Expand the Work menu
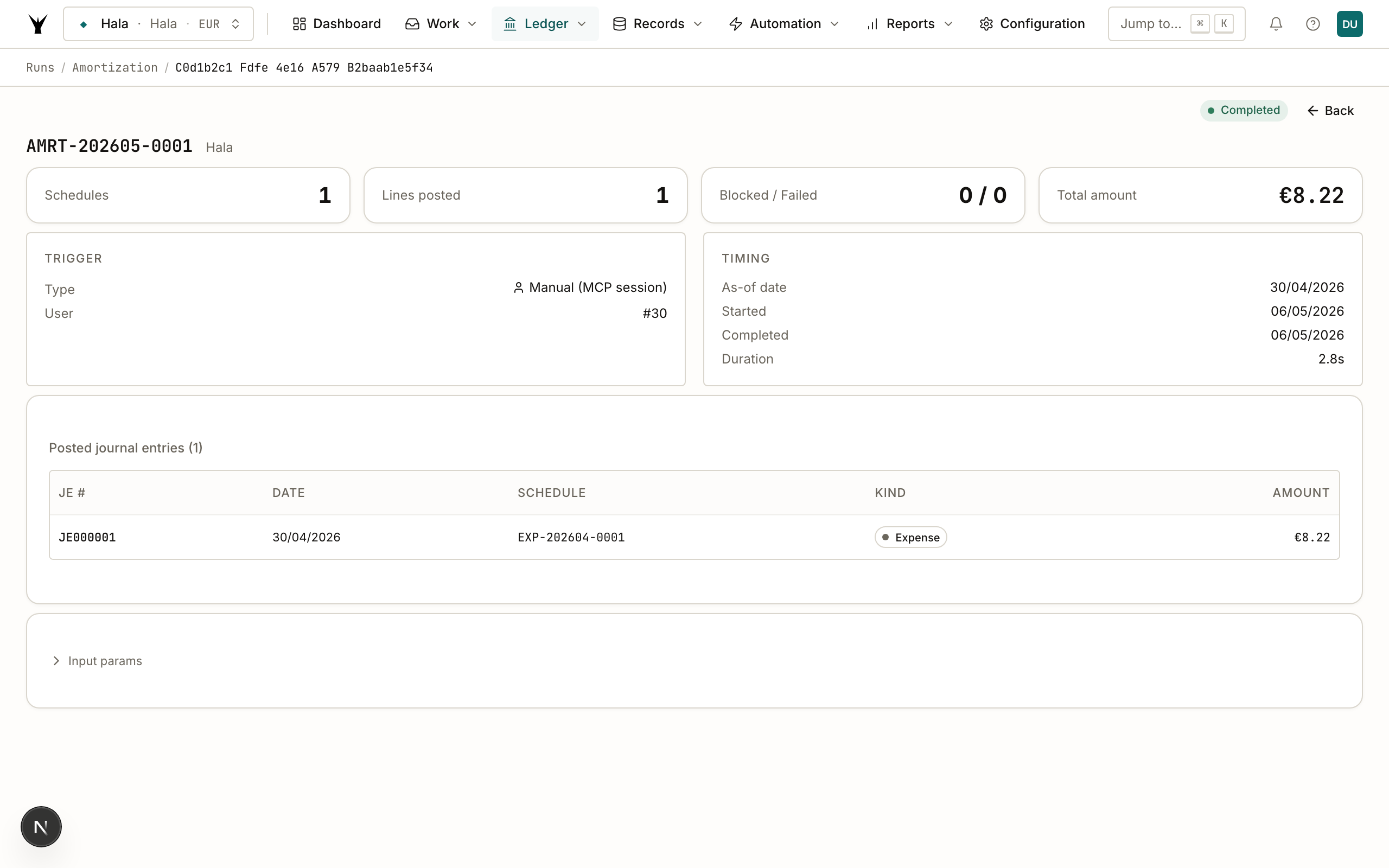Screen dimensions: 1389x868 pyautogui.click(x=441, y=23)
